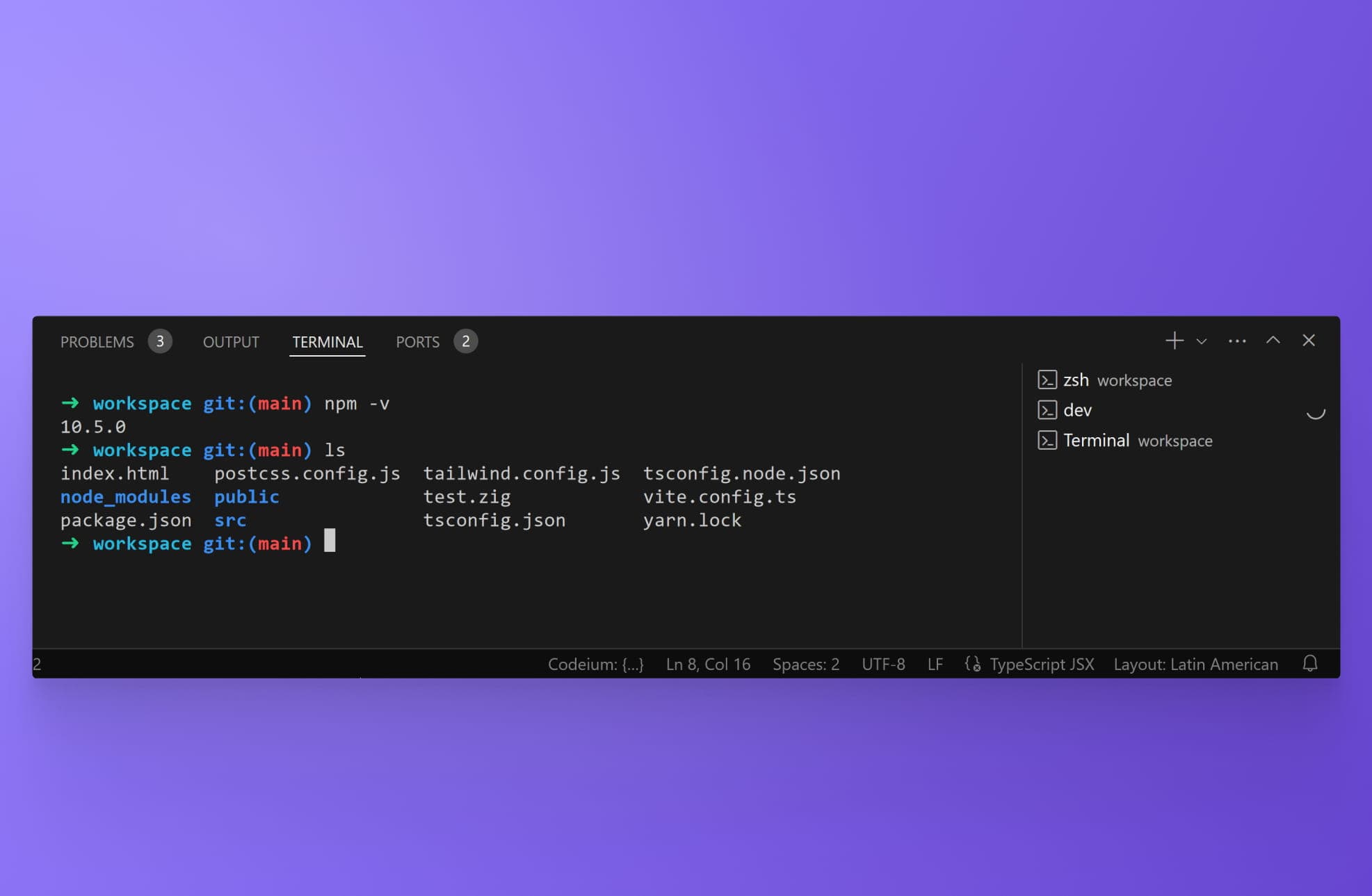Click the PORTS badge showing 2
Image resolution: width=1372 pixels, height=896 pixels.
(x=465, y=341)
